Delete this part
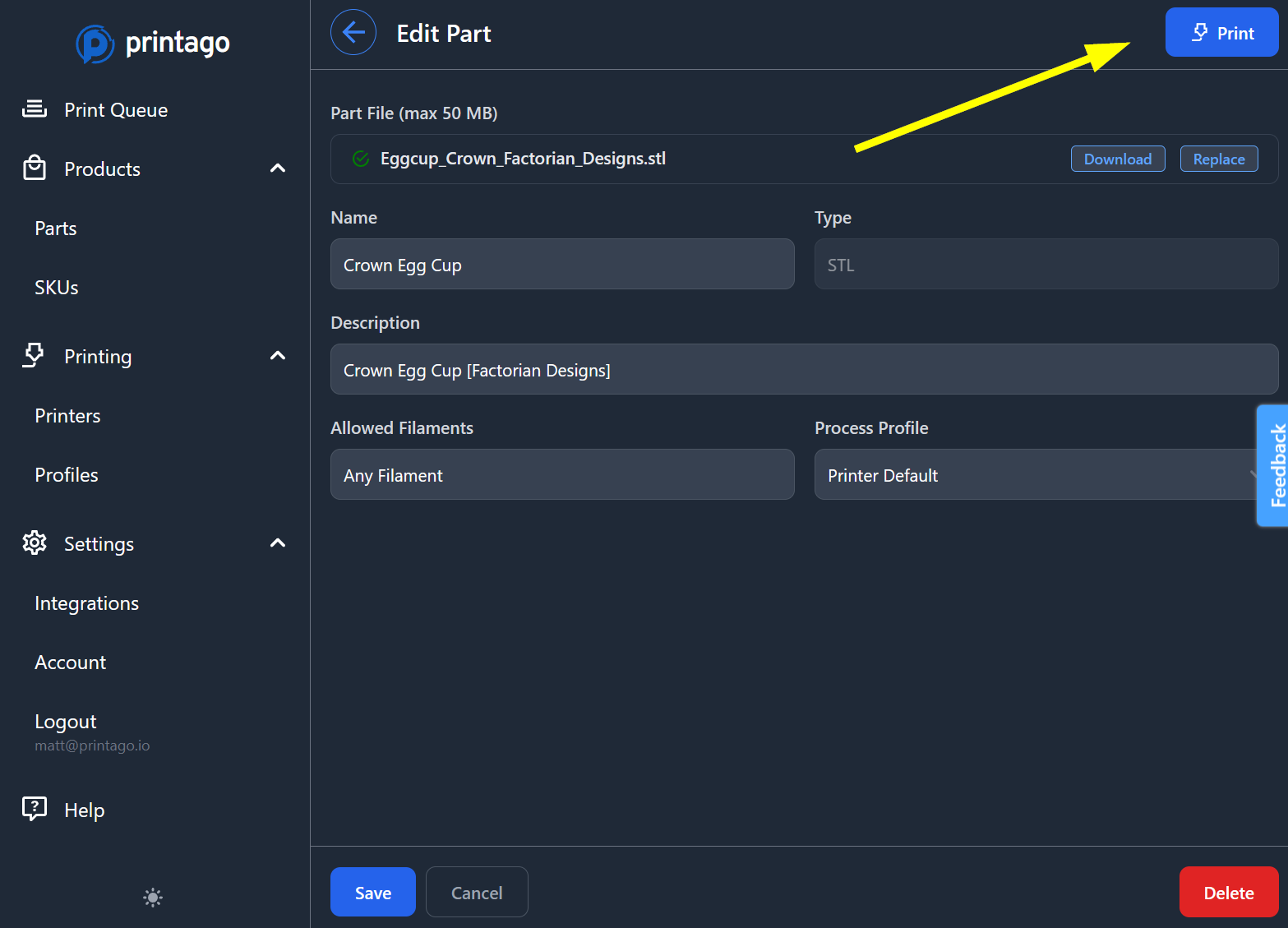The width and height of the screenshot is (1288, 928). (1229, 892)
